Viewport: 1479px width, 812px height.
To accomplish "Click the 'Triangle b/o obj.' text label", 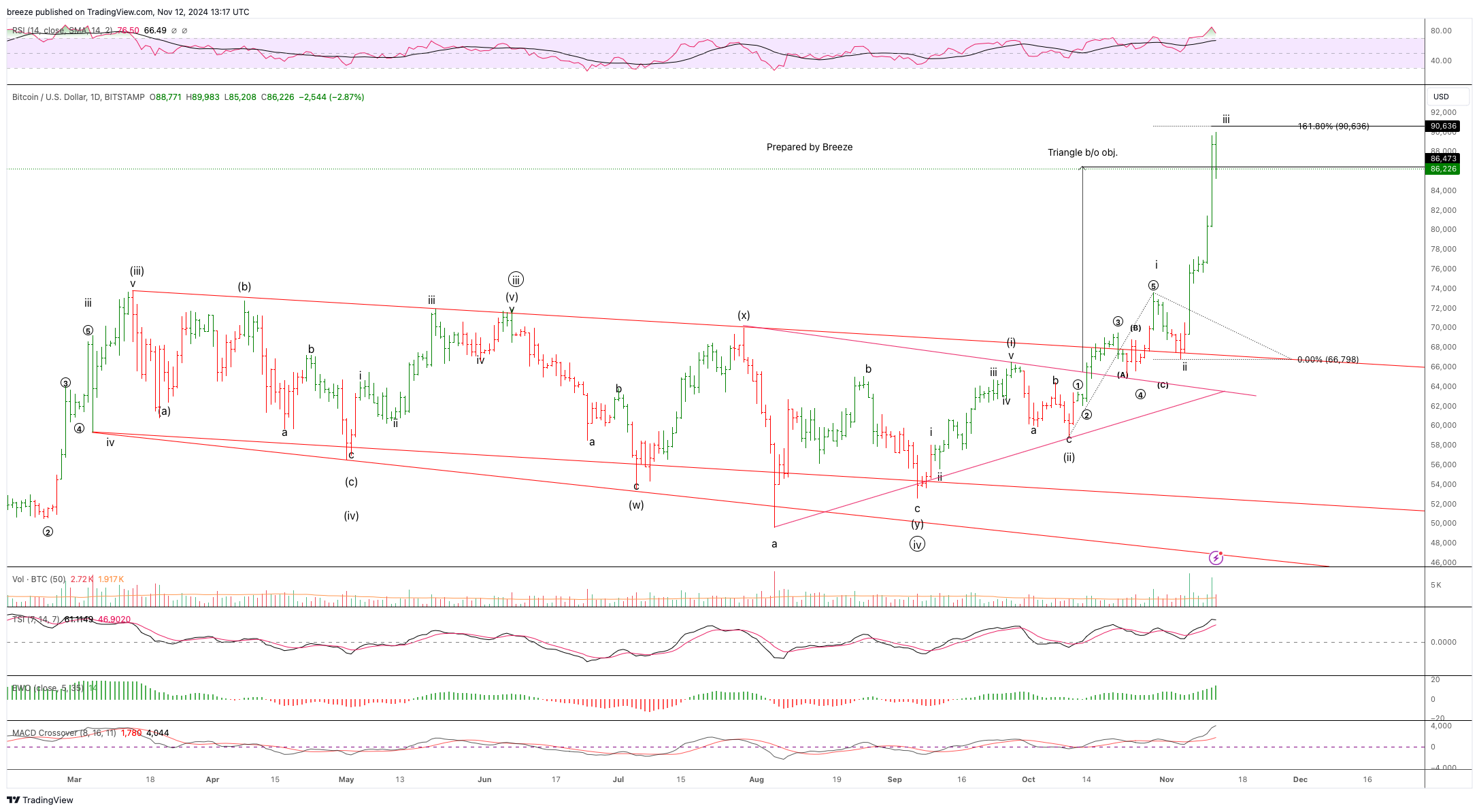I will pyautogui.click(x=1082, y=152).
